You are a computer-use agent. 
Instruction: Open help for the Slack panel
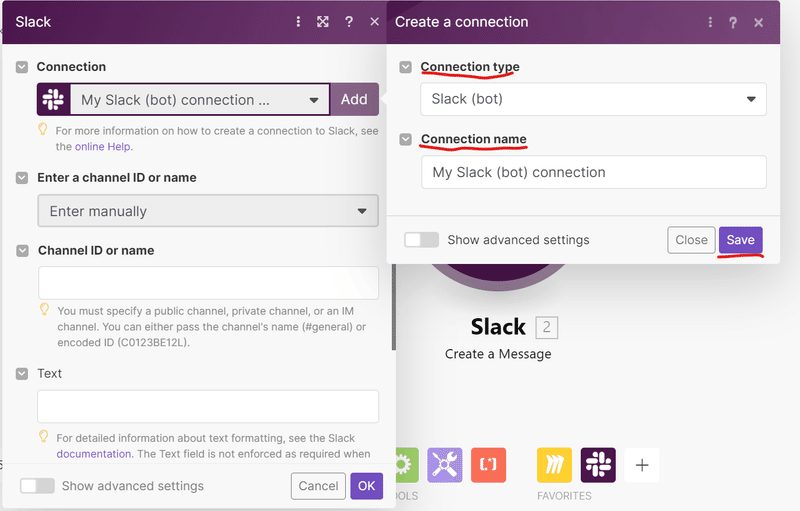tap(349, 21)
